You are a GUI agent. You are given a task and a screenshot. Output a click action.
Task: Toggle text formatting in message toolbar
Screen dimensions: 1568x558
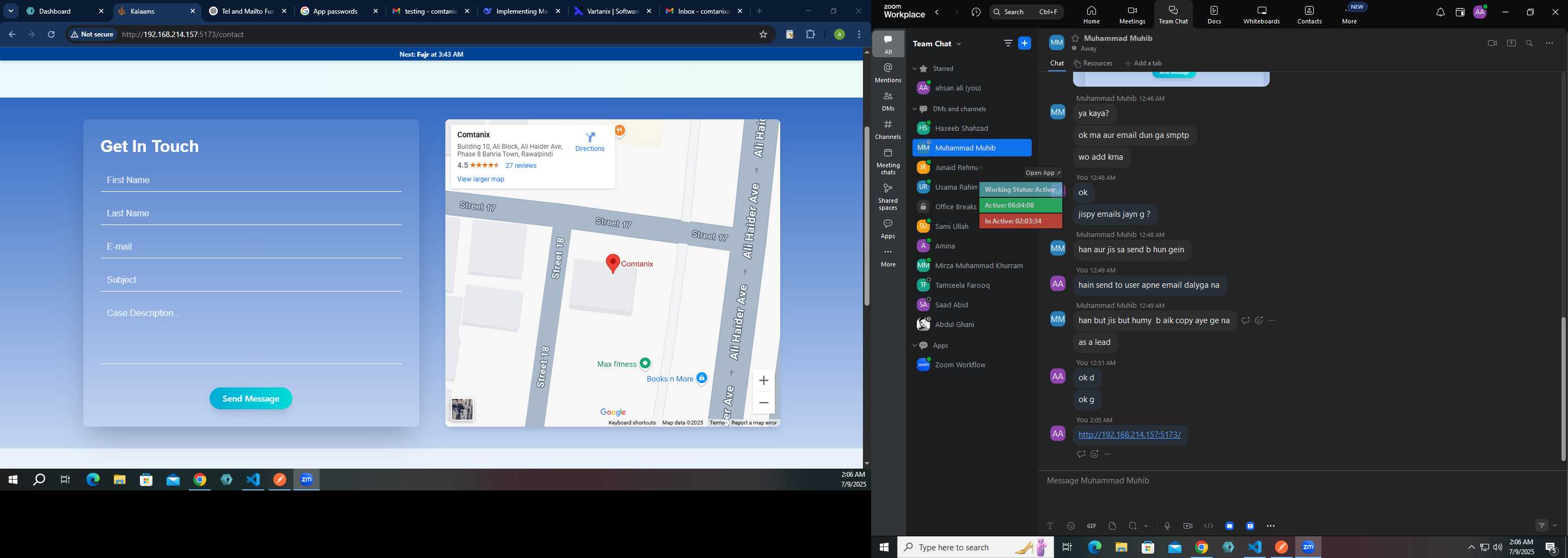click(x=1050, y=526)
